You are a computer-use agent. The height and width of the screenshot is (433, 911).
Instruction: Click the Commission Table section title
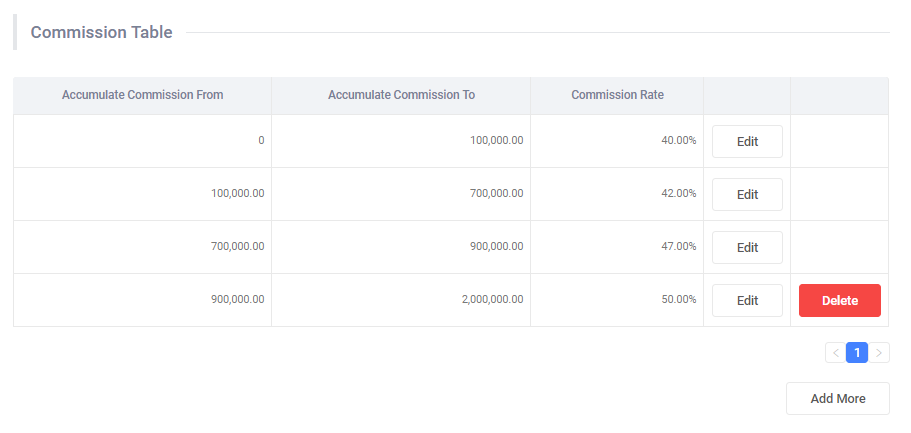click(101, 33)
